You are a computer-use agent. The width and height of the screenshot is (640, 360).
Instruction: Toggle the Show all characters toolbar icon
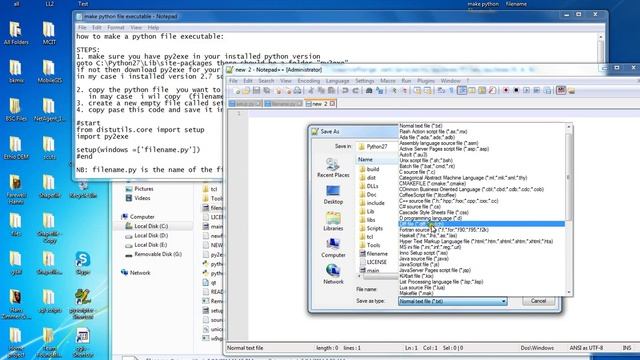[x=451, y=91]
